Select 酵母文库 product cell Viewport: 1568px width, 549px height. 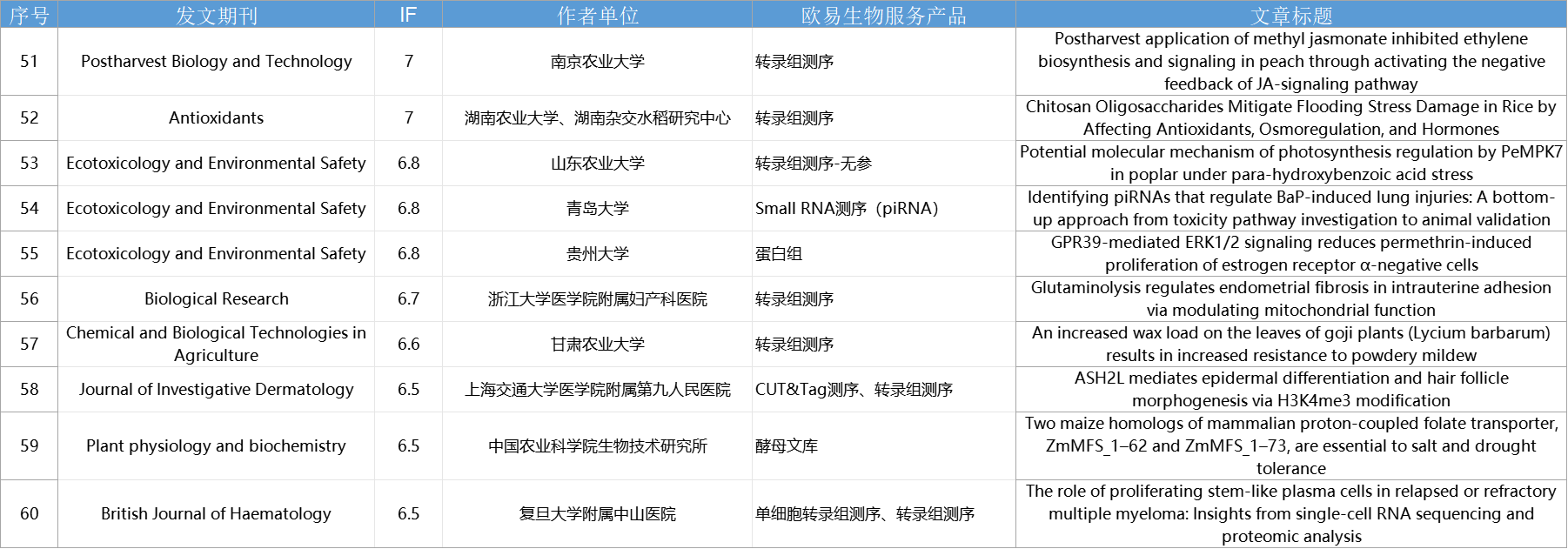click(x=883, y=446)
